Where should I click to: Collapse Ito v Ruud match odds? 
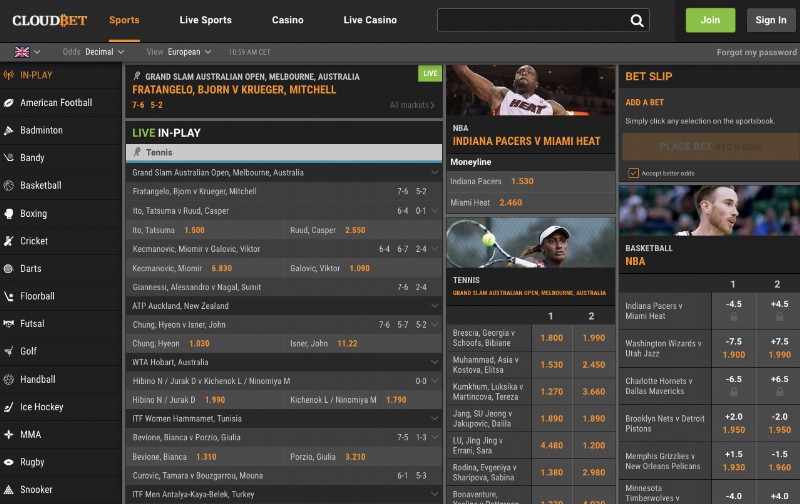tap(434, 210)
